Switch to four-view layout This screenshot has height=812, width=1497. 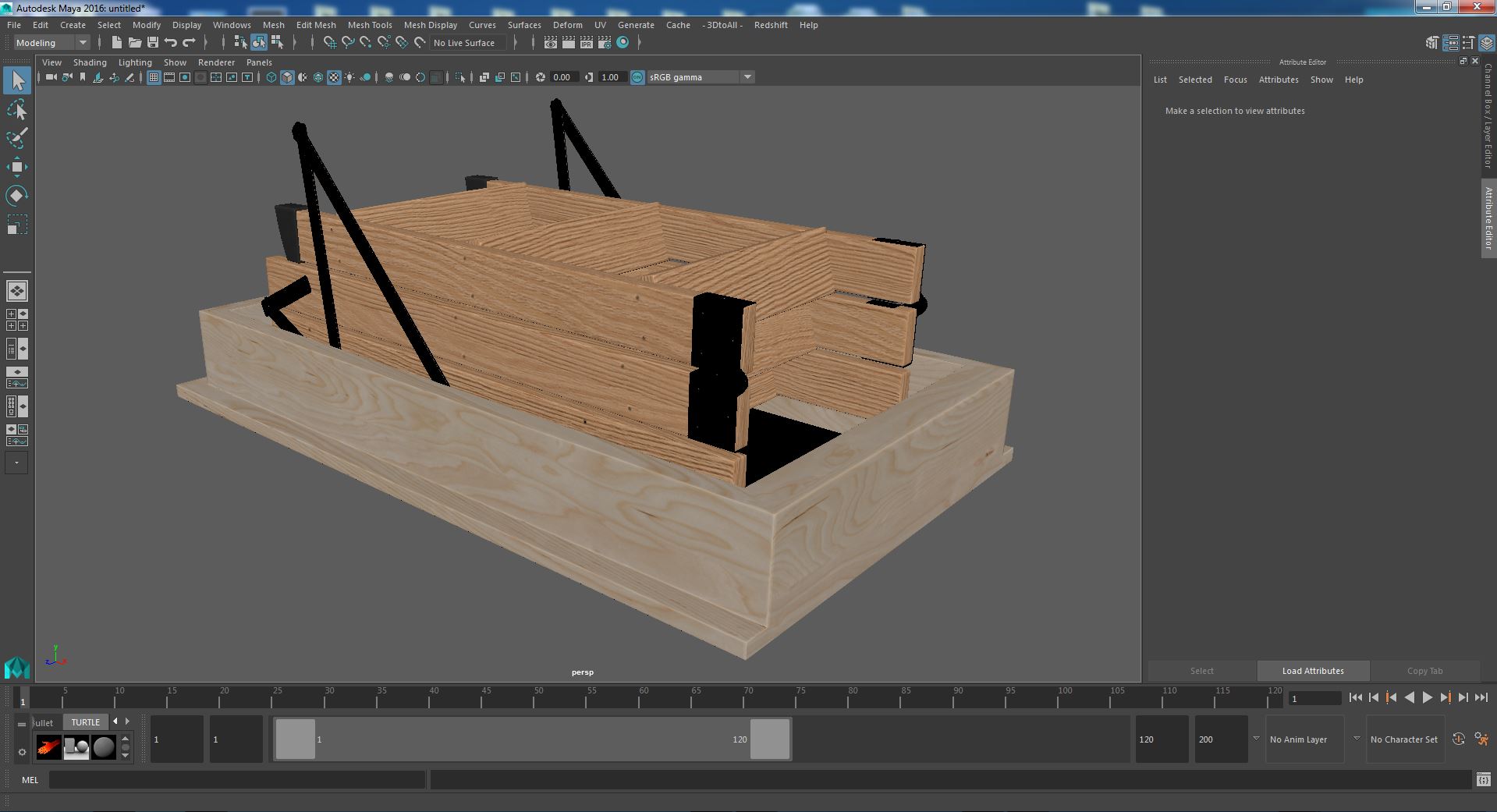tap(17, 320)
